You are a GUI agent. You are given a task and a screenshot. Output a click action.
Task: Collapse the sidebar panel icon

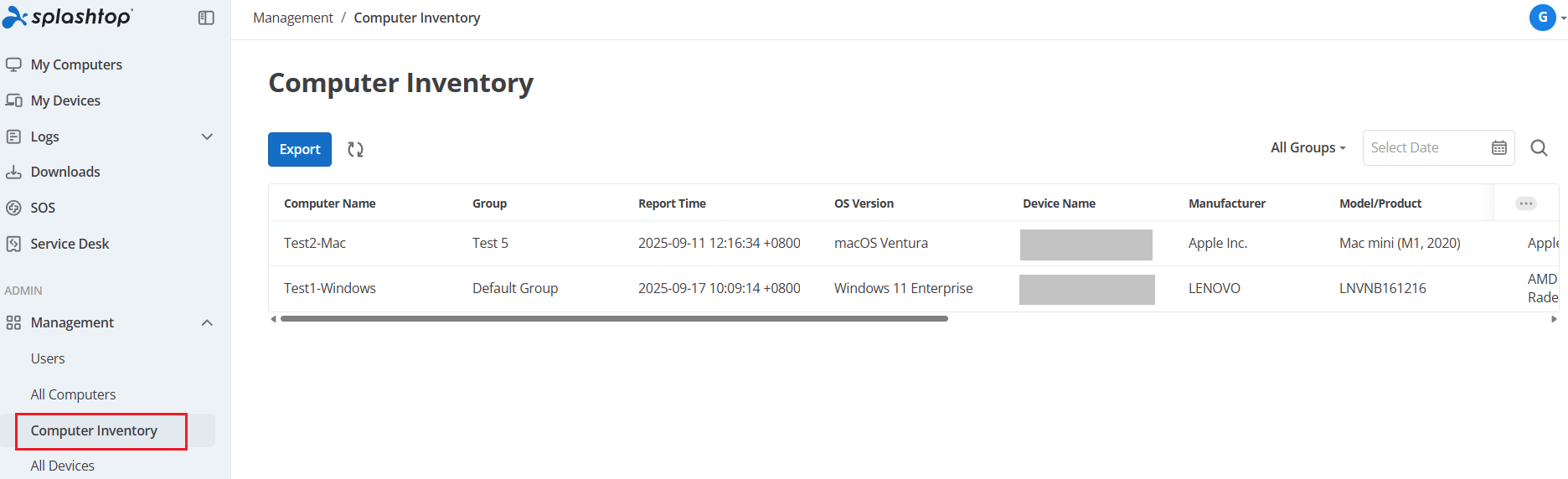tap(206, 18)
